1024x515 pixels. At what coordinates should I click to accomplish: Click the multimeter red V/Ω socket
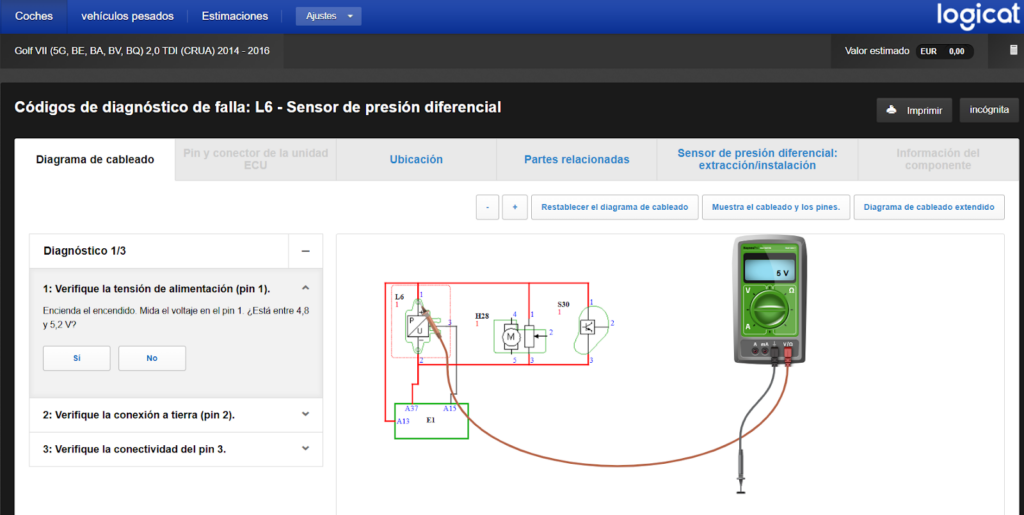coord(788,352)
